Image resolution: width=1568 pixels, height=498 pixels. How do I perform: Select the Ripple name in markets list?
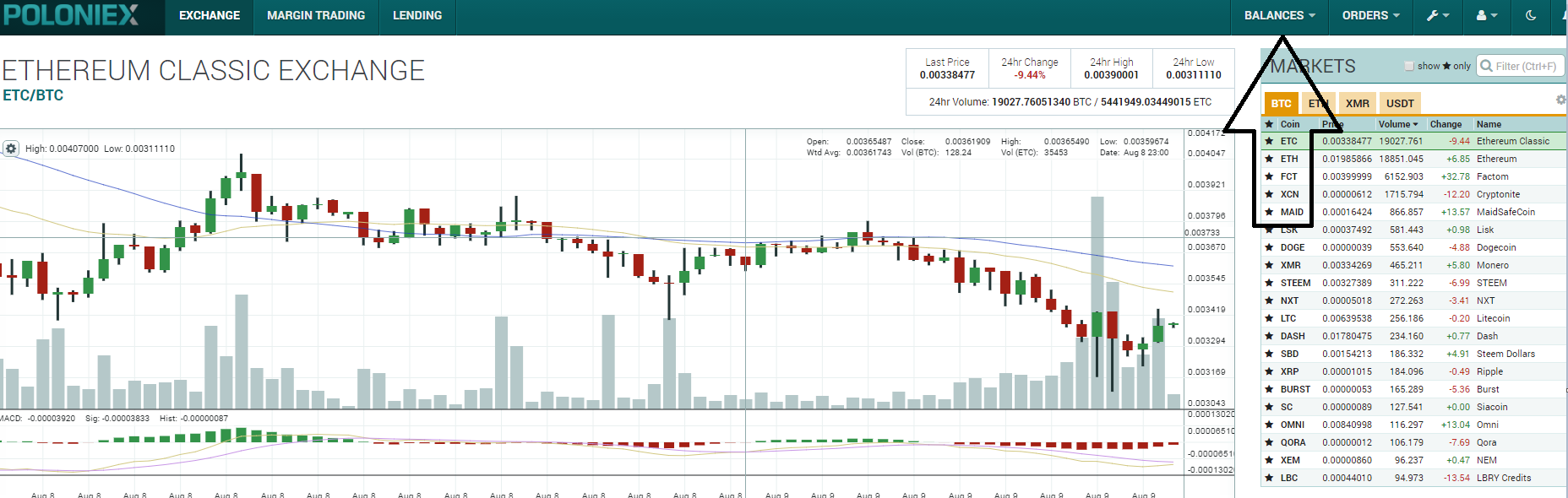click(1489, 371)
